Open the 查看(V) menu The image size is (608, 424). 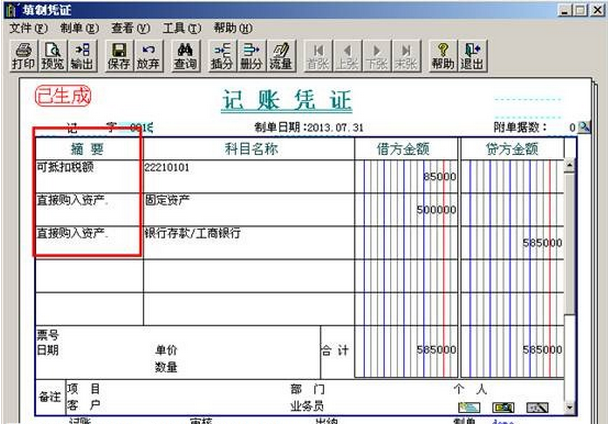pos(131,29)
